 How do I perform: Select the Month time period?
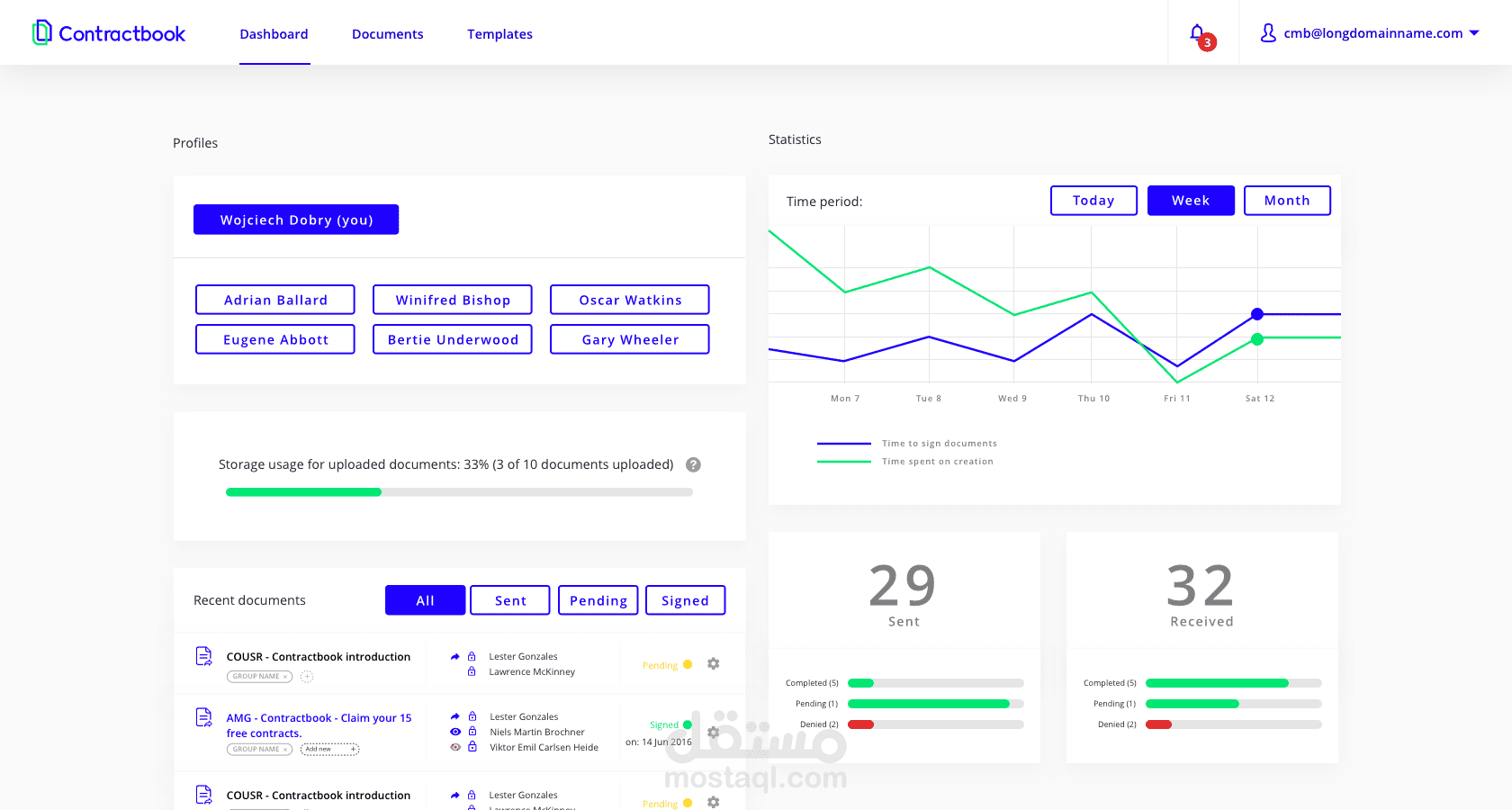click(1287, 200)
